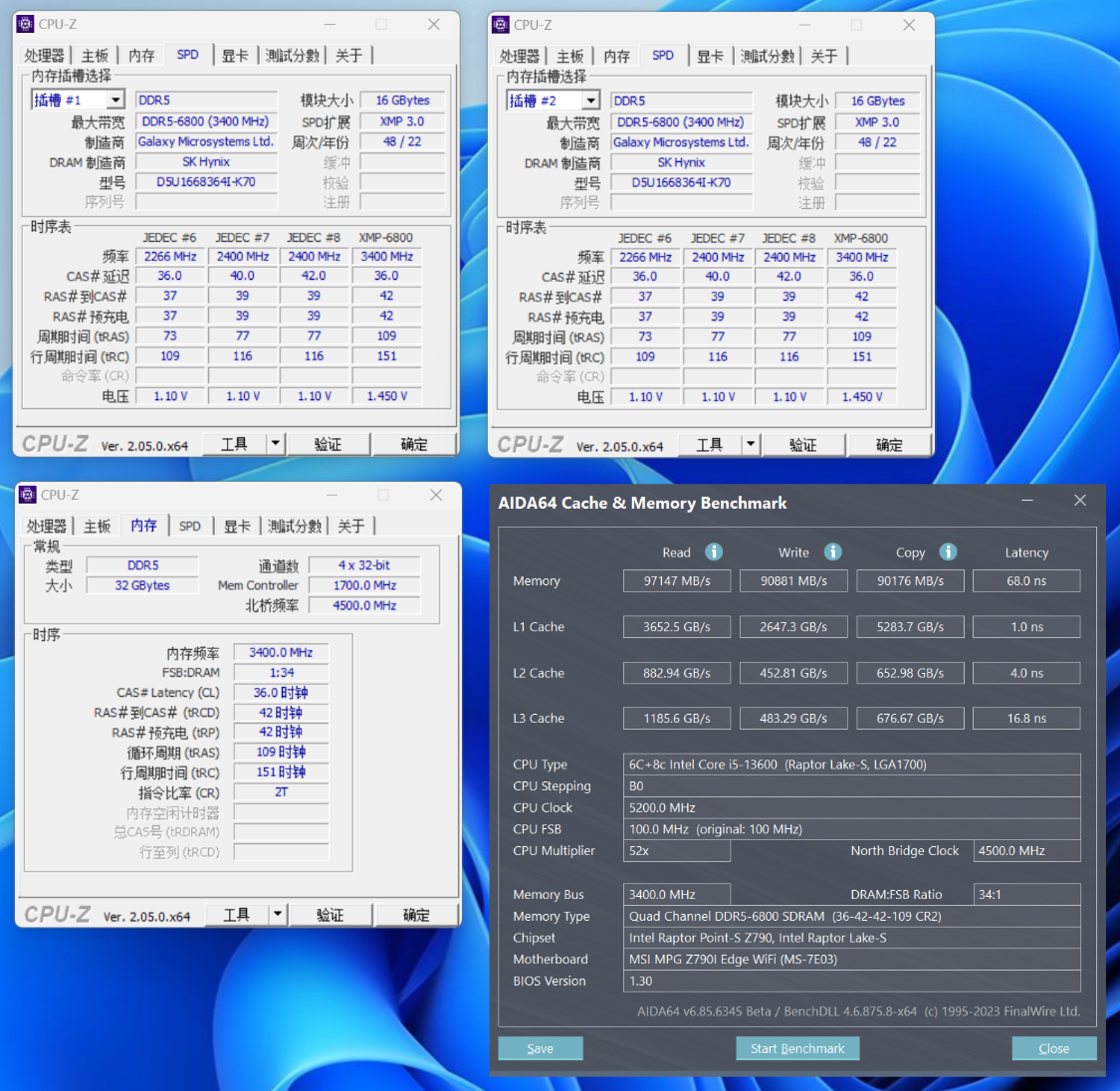
Task: Start the AIDA64 benchmark
Action: tap(797, 1048)
